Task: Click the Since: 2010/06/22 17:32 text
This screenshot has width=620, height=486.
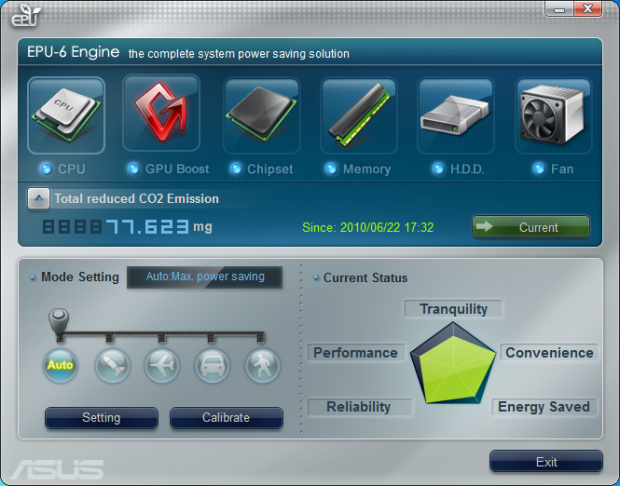Action: tap(368, 227)
